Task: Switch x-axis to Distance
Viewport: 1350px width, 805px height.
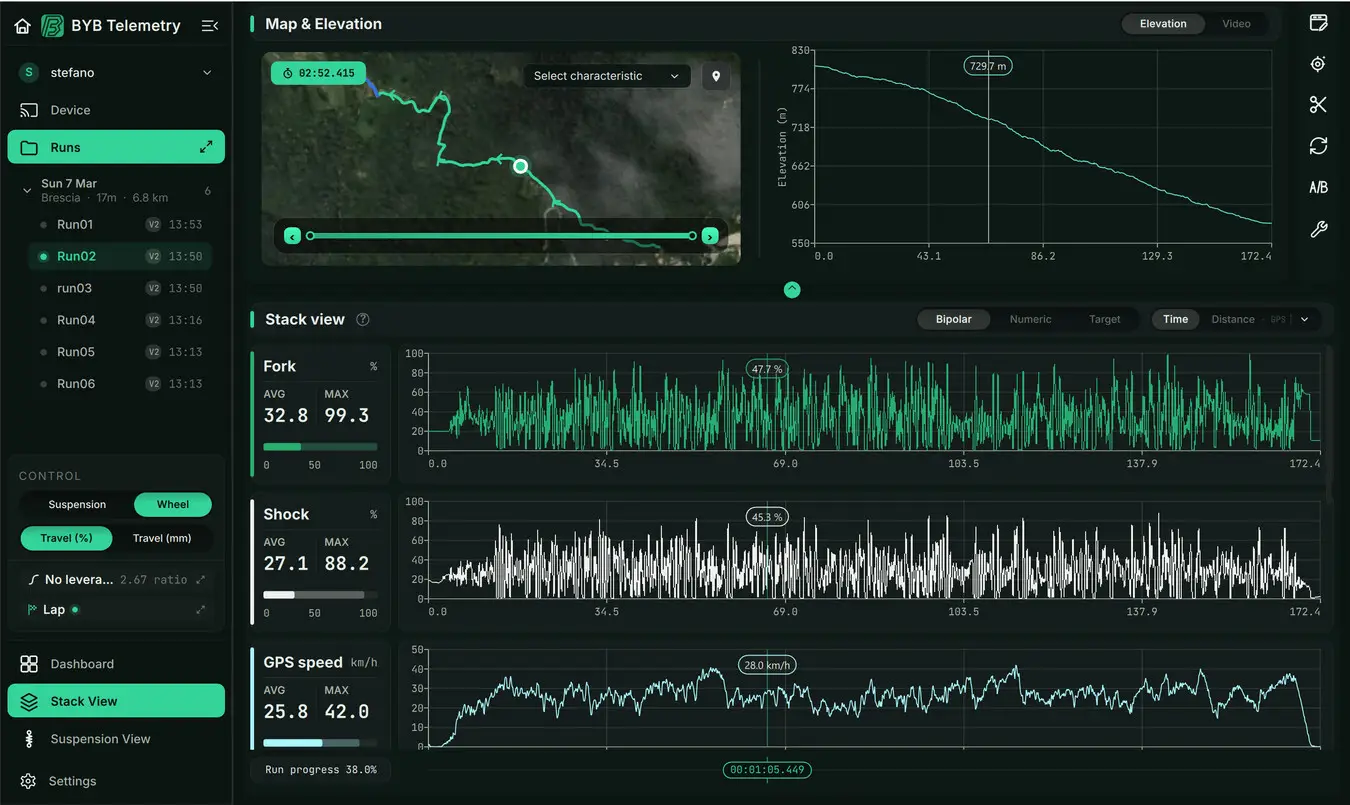Action: coord(1232,320)
